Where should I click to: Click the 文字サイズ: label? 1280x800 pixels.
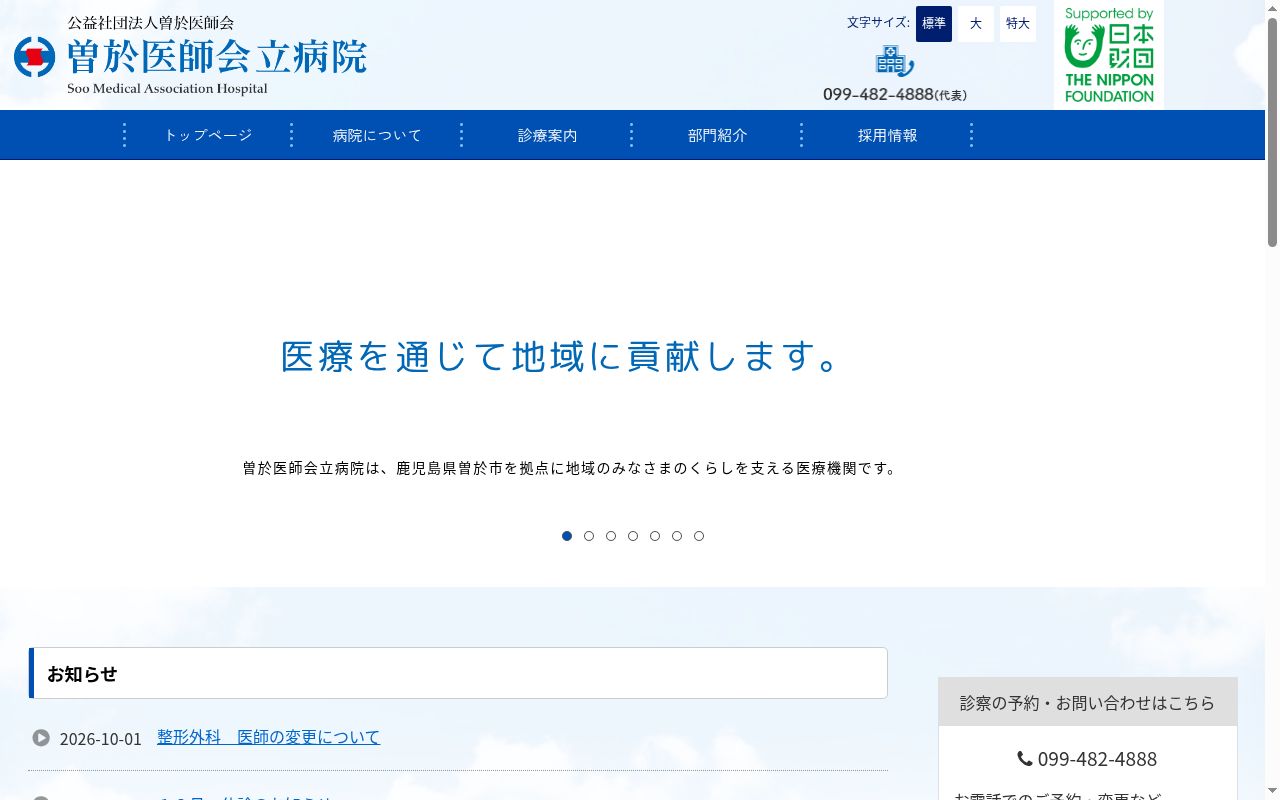point(878,22)
